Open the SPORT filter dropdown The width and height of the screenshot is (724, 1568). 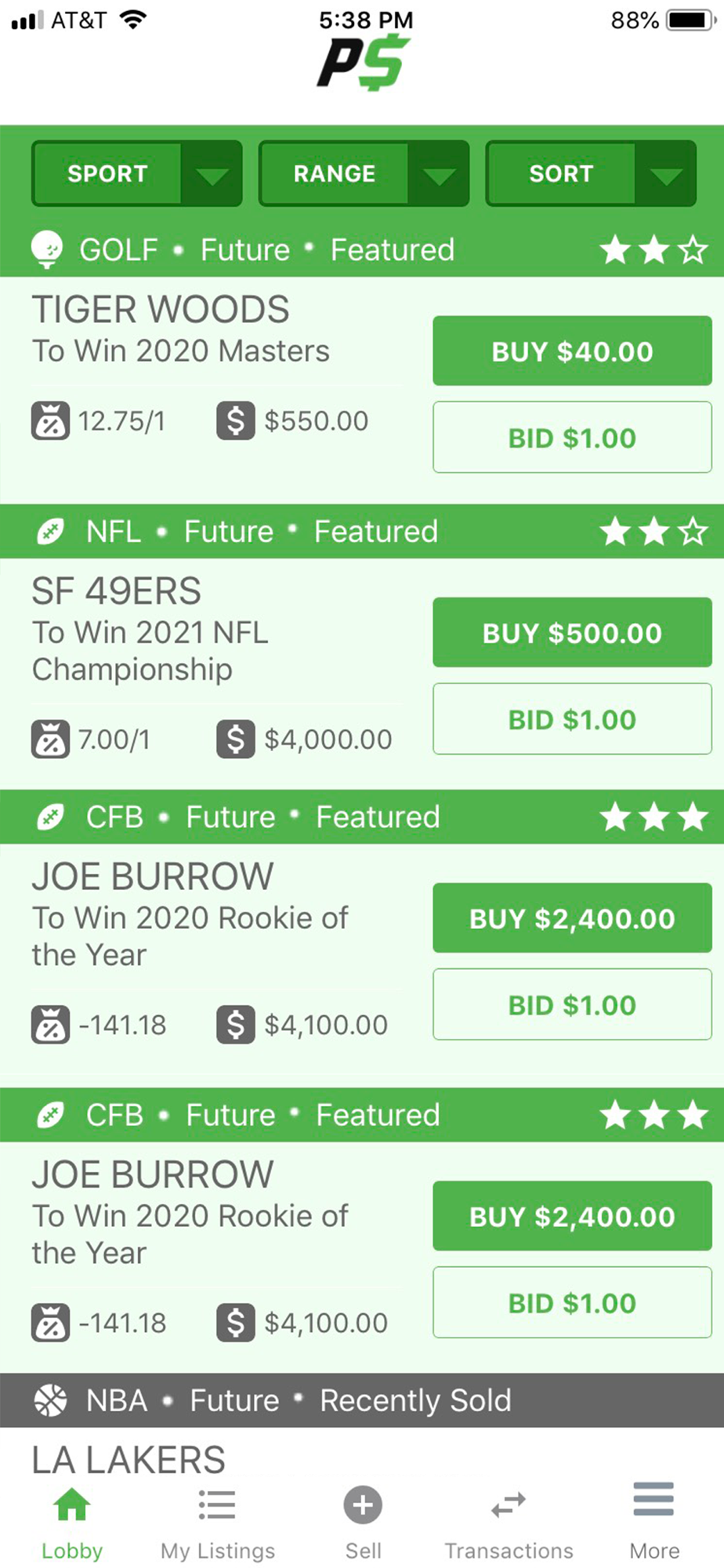(x=137, y=174)
